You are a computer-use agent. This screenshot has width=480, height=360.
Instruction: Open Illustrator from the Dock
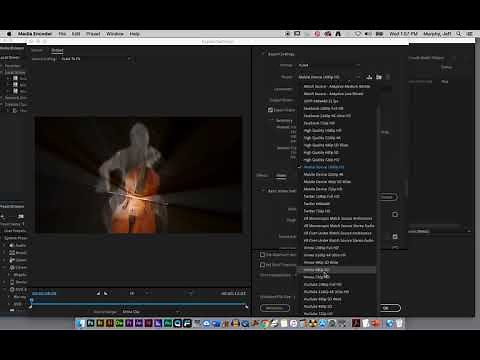(110, 323)
